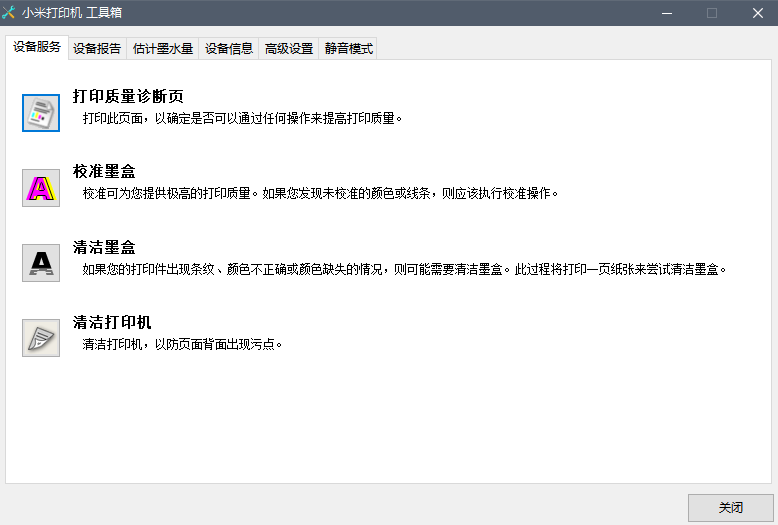
Task: Click the 打印质量诊断页 heading
Action: coord(128,96)
